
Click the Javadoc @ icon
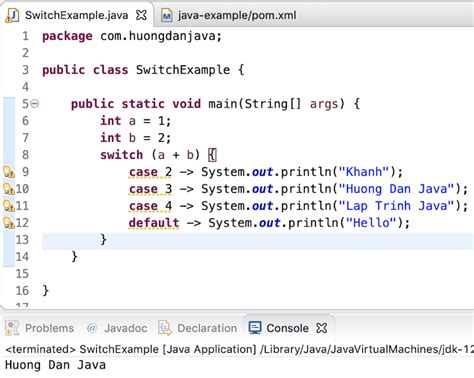pyautogui.click(x=92, y=328)
